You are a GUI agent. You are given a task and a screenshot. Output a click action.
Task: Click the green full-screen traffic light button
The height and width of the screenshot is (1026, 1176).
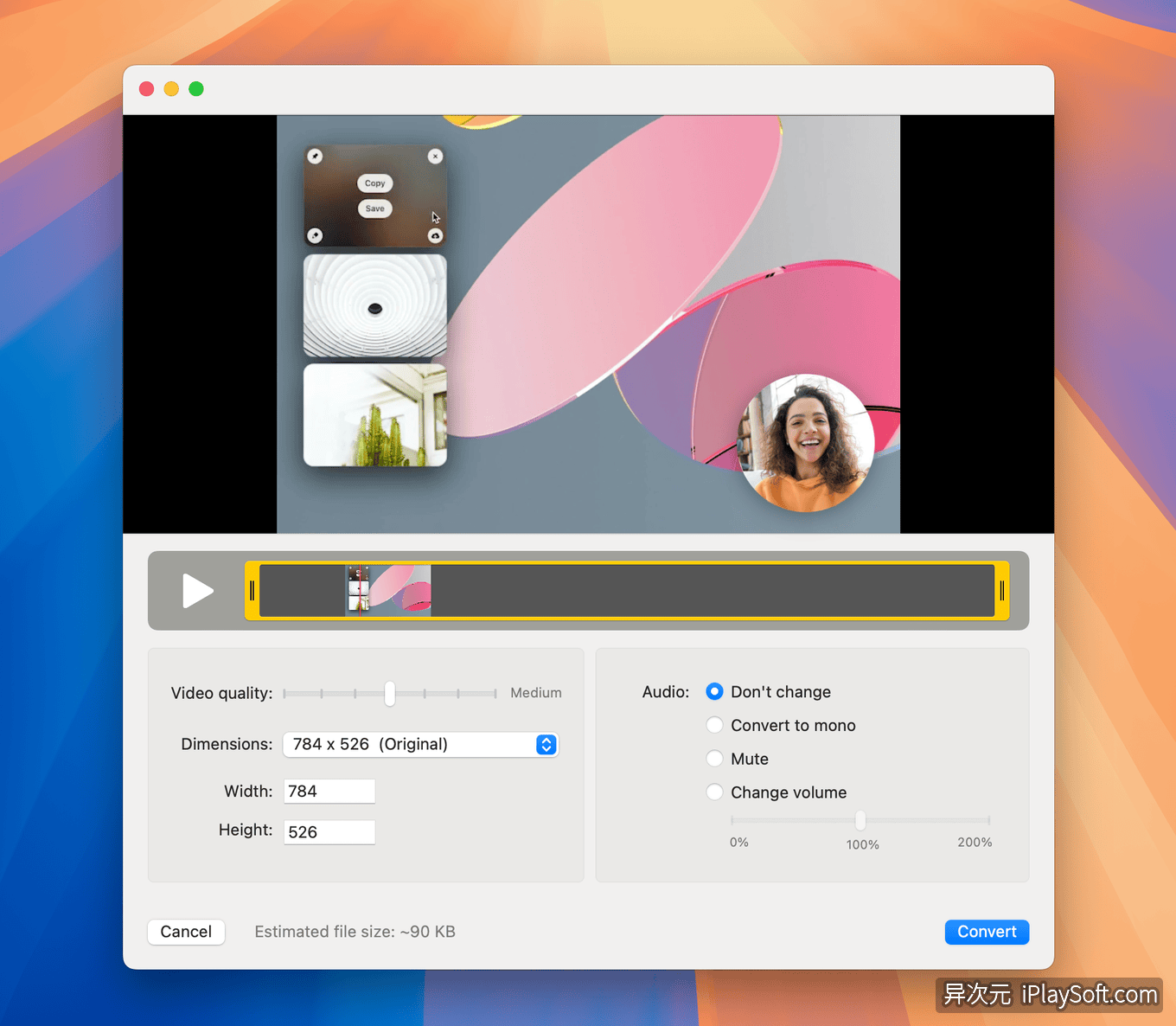point(196,88)
